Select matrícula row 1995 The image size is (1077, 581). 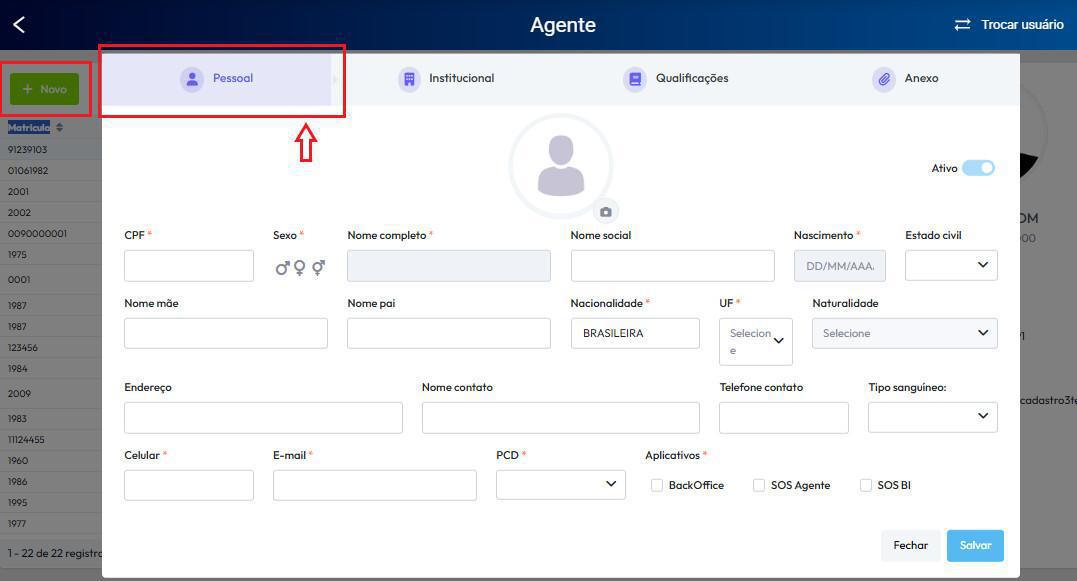pos(51,503)
